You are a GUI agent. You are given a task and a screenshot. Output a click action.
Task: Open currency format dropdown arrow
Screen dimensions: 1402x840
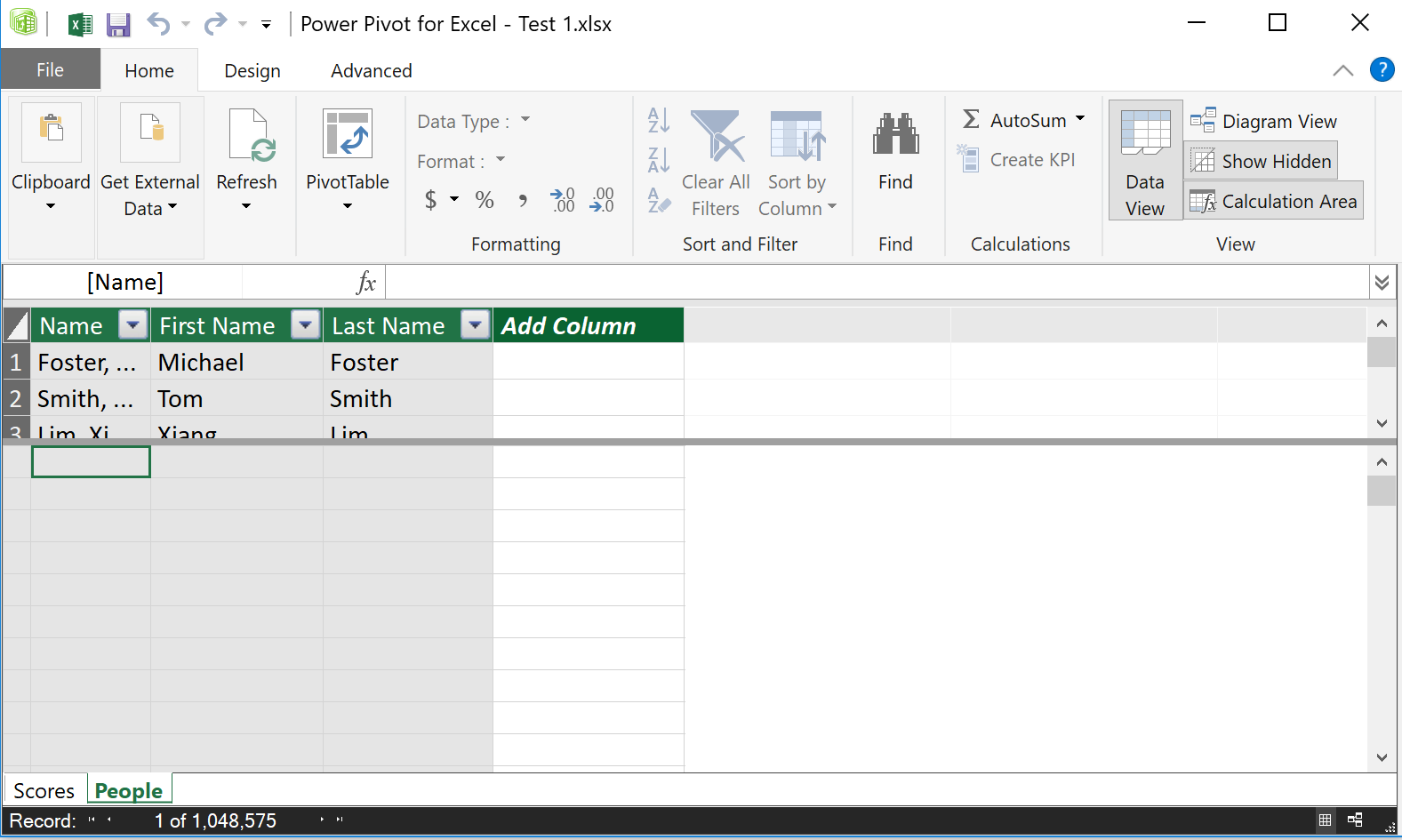[x=454, y=199]
